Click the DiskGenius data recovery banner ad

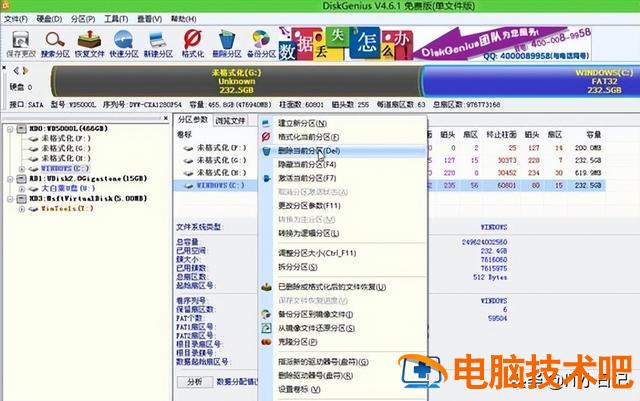pyautogui.click(x=435, y=44)
